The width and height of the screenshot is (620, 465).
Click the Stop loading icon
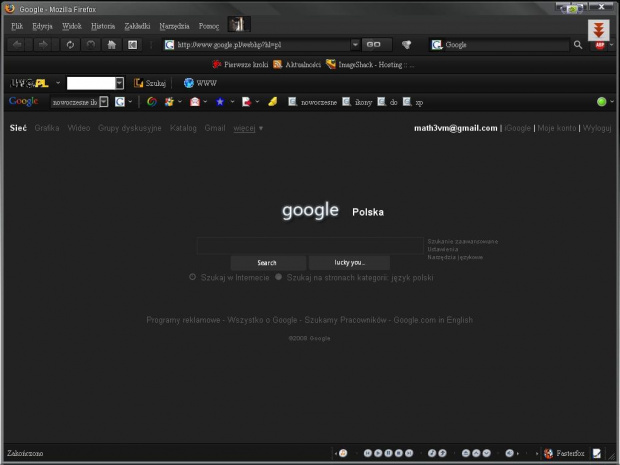pos(90,45)
